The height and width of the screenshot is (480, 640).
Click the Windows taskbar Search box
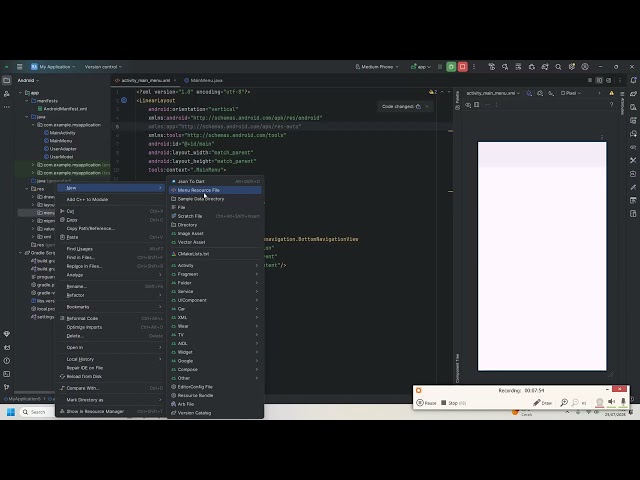pos(37,412)
